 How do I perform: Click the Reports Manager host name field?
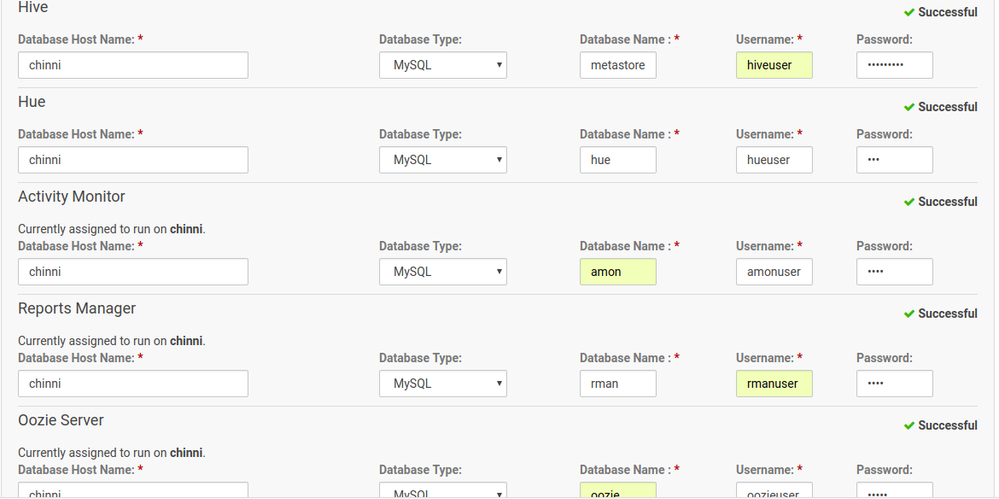coord(133,384)
